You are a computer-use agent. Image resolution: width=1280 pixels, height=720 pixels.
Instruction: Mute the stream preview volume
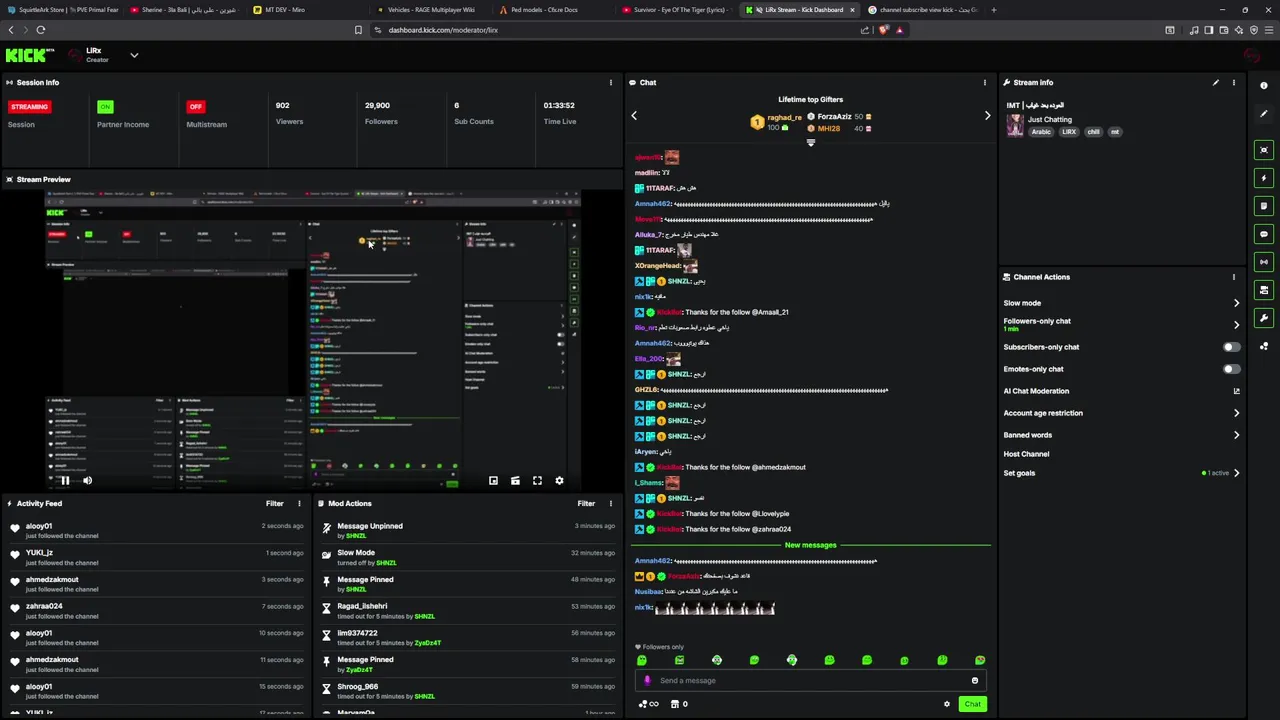87,481
